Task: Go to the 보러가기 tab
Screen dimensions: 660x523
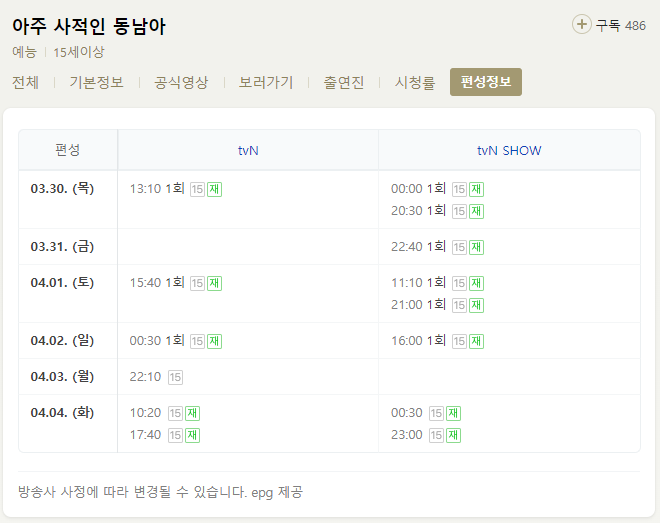Action: click(x=266, y=82)
